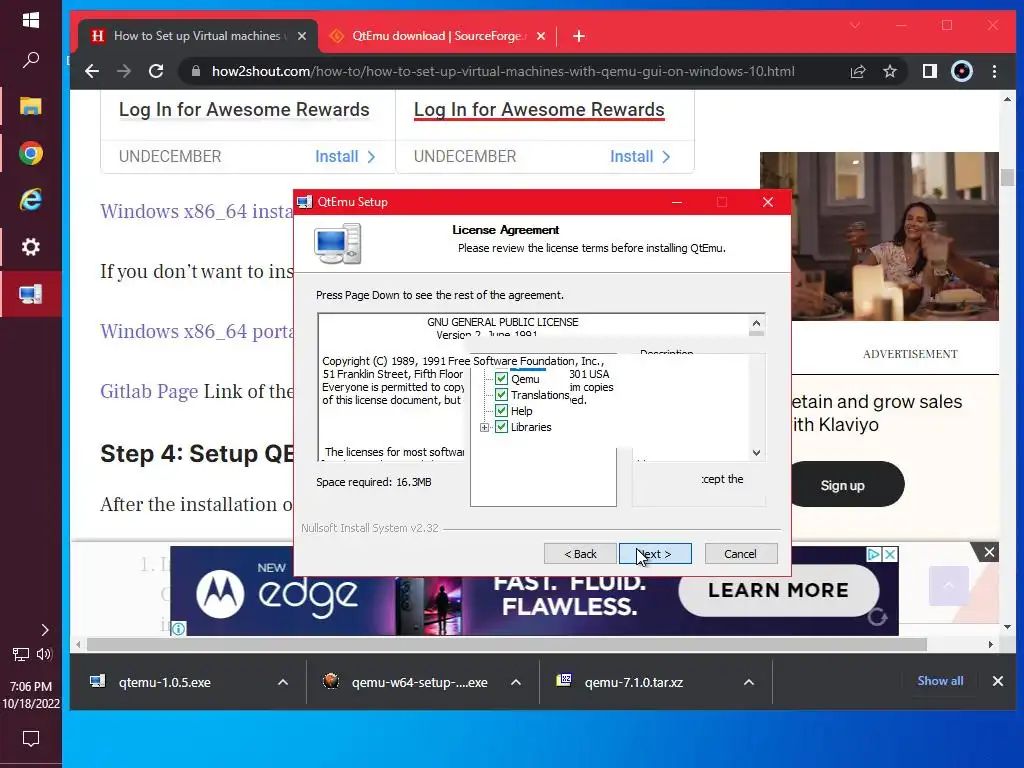Close the Chrome downloads bar
The height and width of the screenshot is (768, 1024).
pos(998,681)
